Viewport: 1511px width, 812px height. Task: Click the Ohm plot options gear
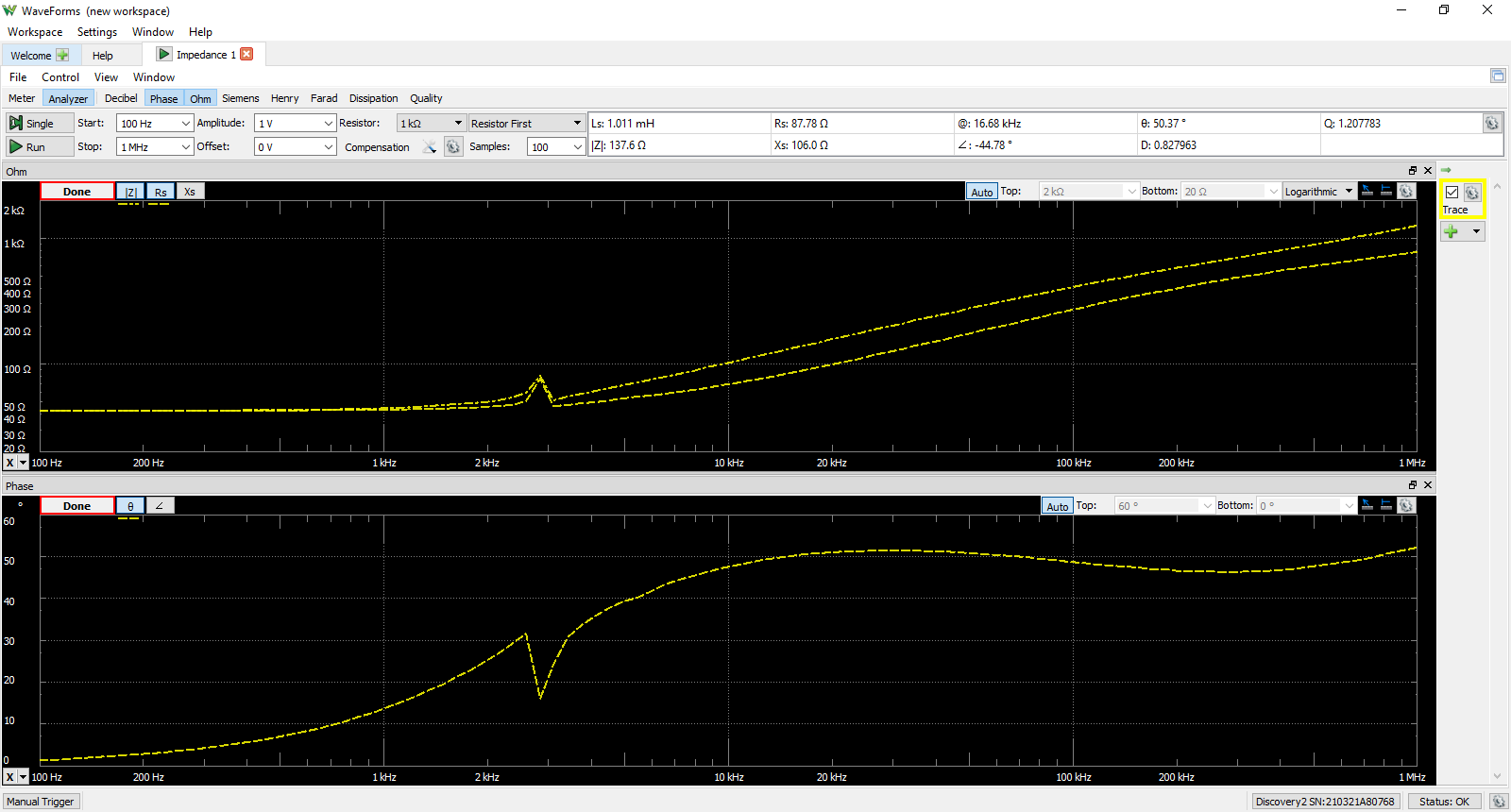coord(1406,192)
